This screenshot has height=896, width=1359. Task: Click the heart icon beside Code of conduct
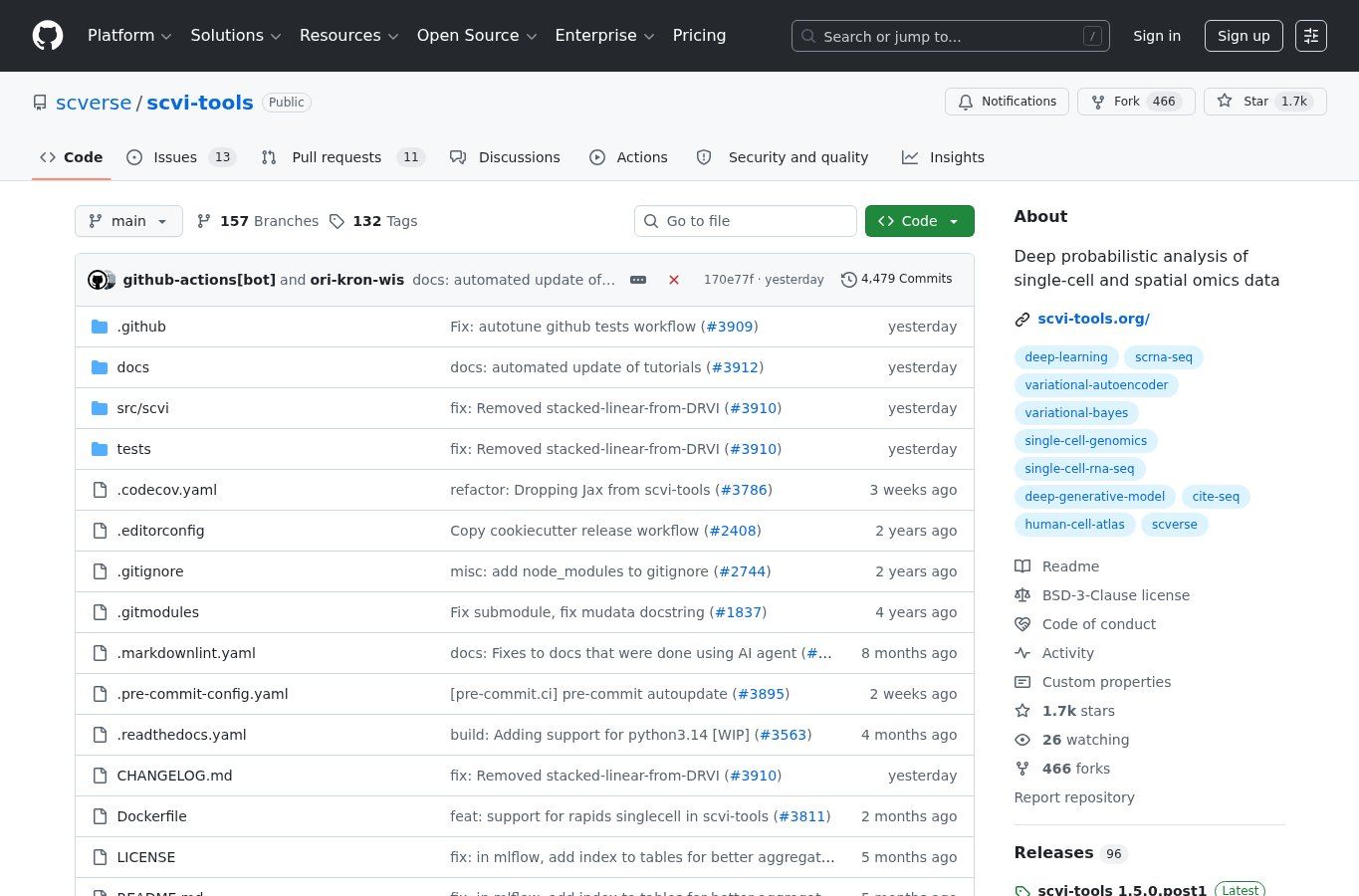(x=1022, y=624)
